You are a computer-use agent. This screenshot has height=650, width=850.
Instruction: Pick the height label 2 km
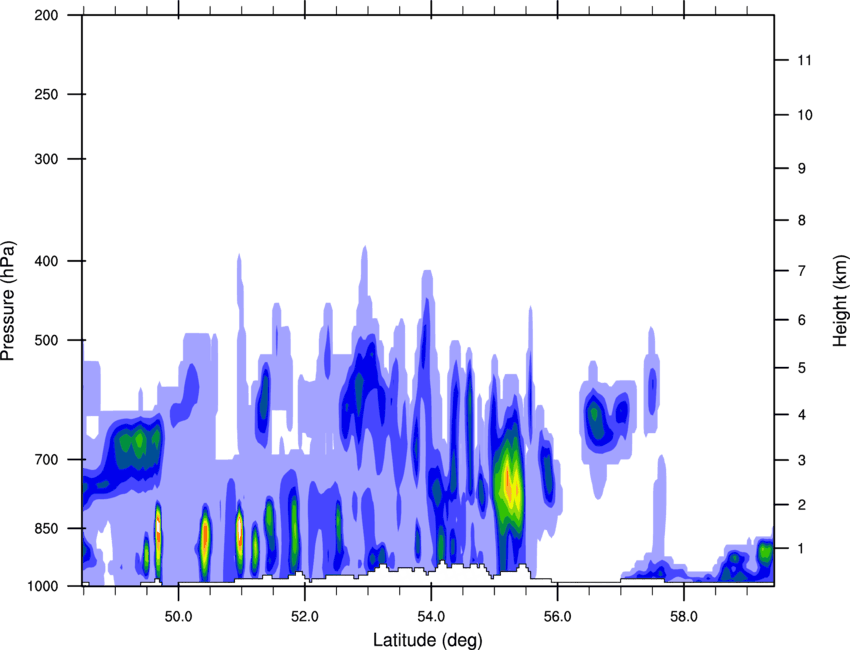(801, 505)
